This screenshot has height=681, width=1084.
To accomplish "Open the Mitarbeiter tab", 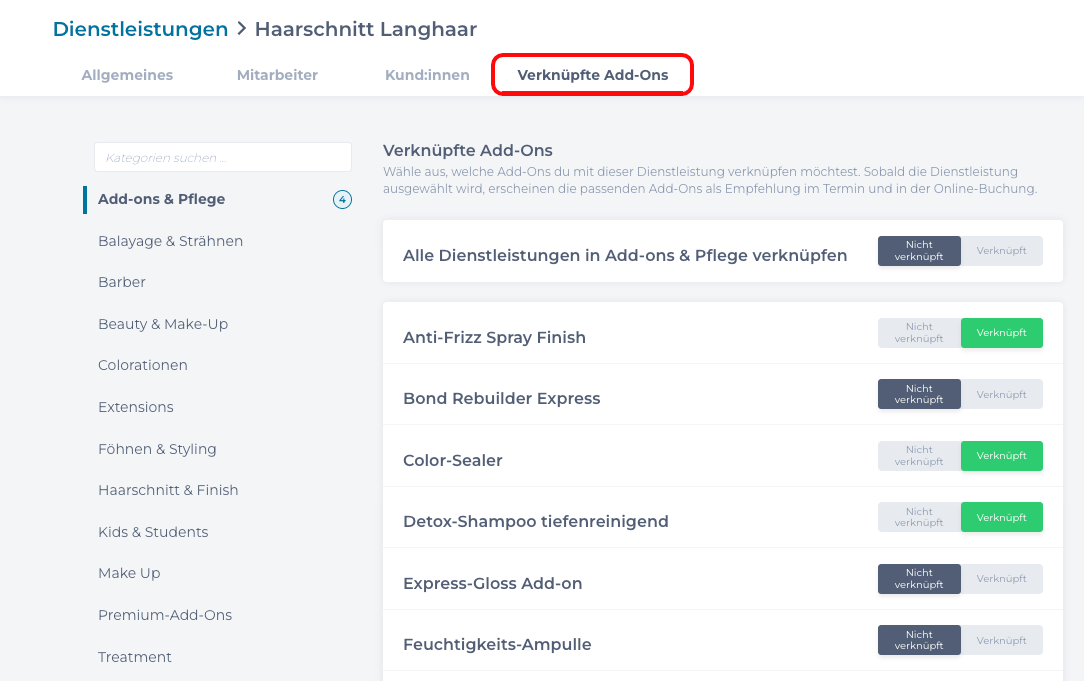I will pyautogui.click(x=277, y=74).
